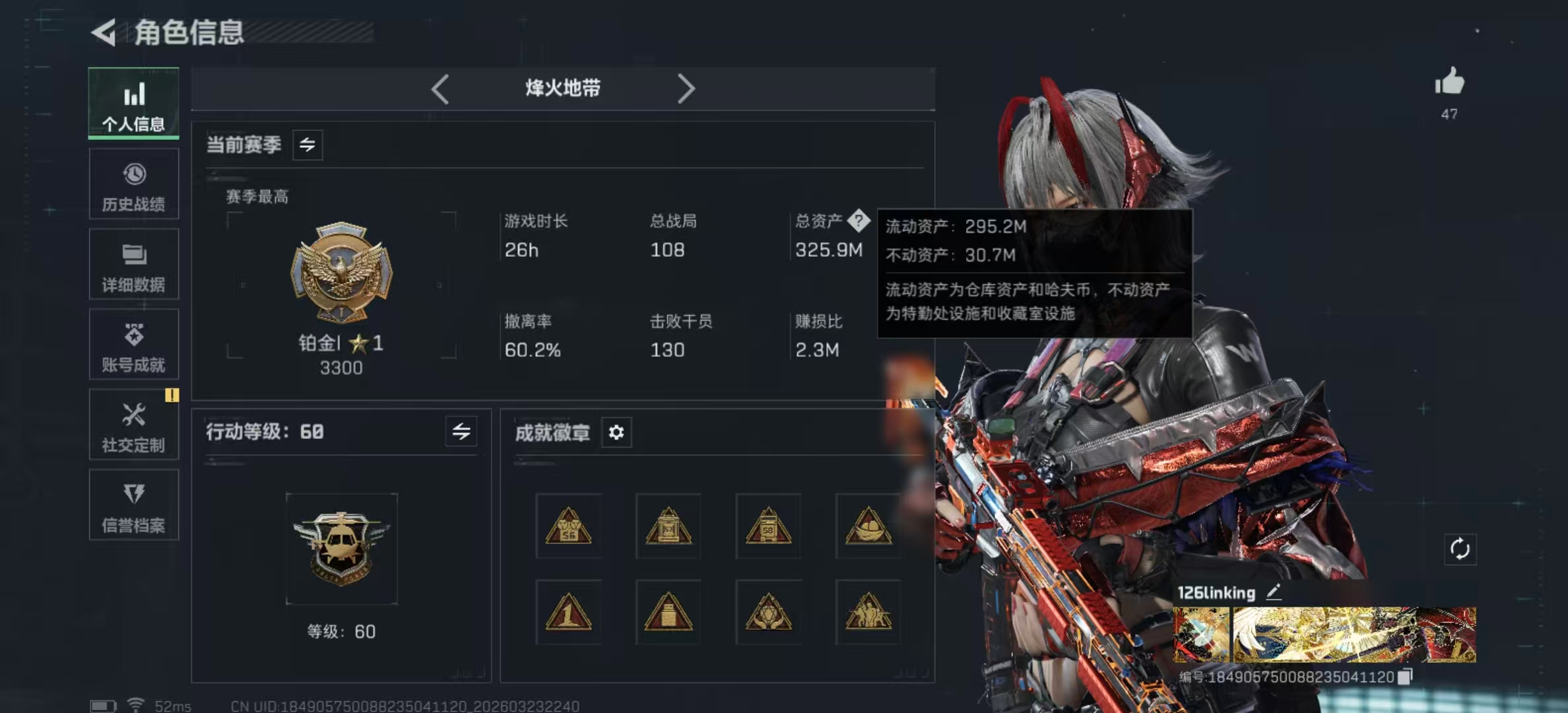This screenshot has height=713, width=1568.
Task: Rotate the character model with the refresh icon
Action: tap(1460, 549)
